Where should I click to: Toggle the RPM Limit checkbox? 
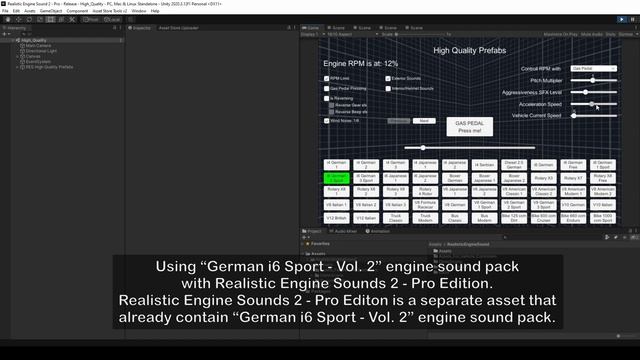pyautogui.click(x=327, y=78)
